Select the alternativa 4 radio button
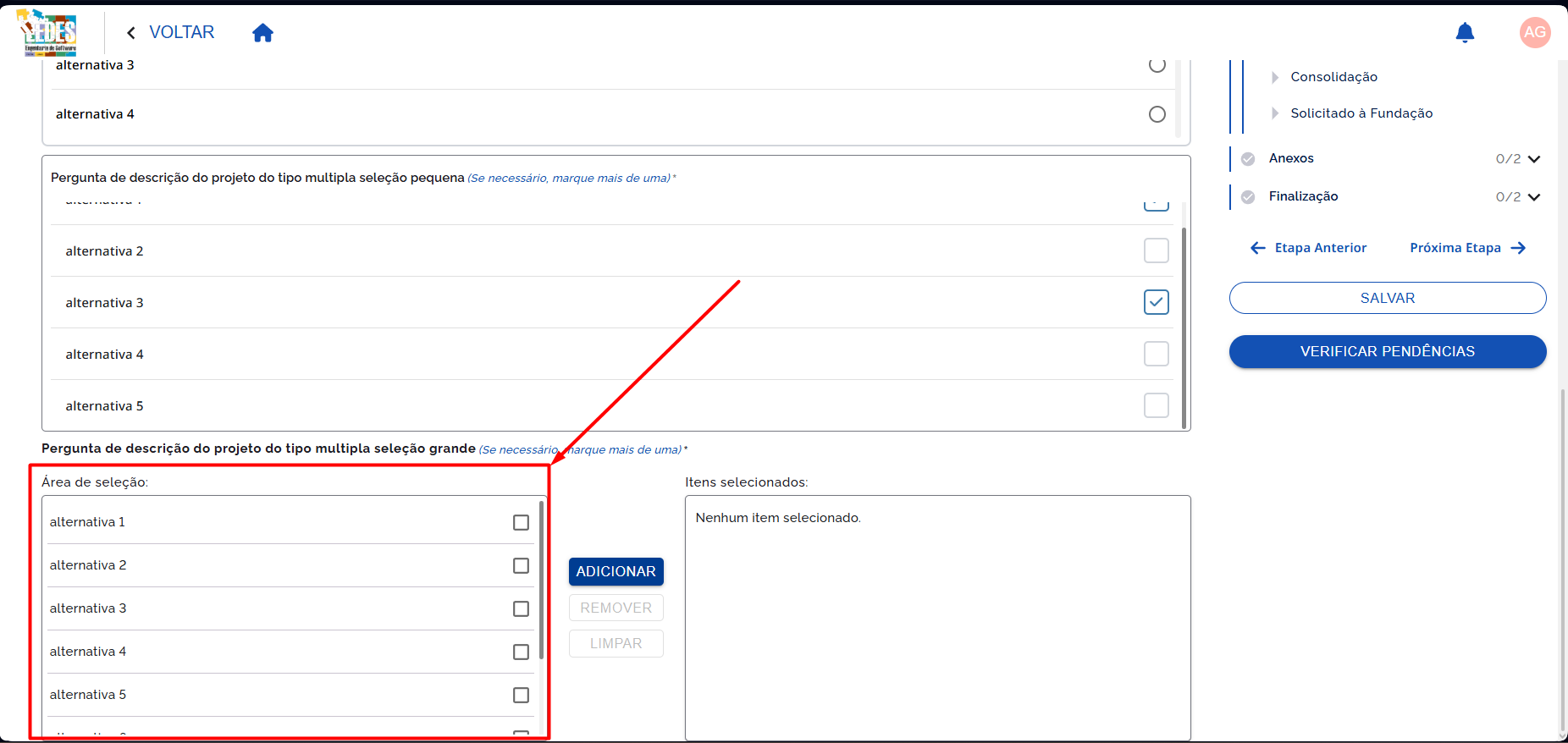Viewport: 1568px width, 743px height. [1157, 114]
